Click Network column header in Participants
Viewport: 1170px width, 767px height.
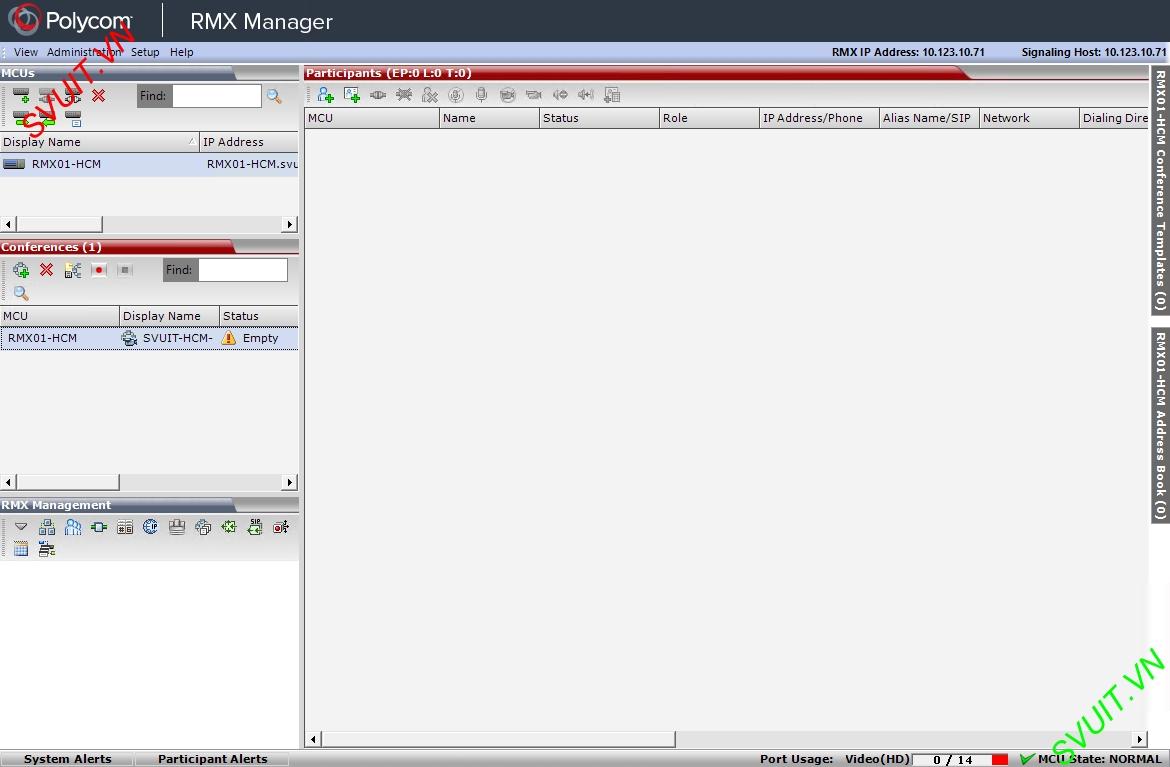(x=1029, y=118)
